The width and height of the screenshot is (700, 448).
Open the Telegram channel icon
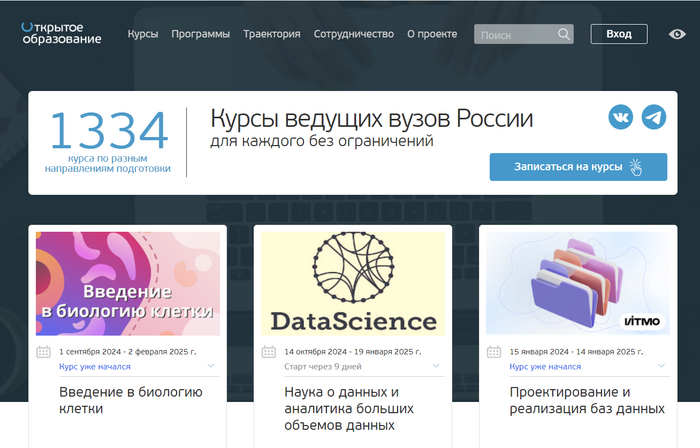(654, 117)
